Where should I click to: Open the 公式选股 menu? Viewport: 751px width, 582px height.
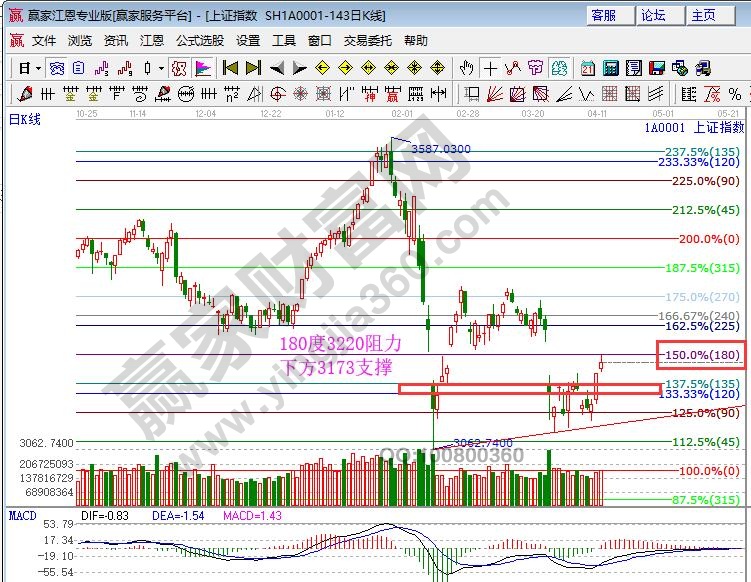pos(200,41)
